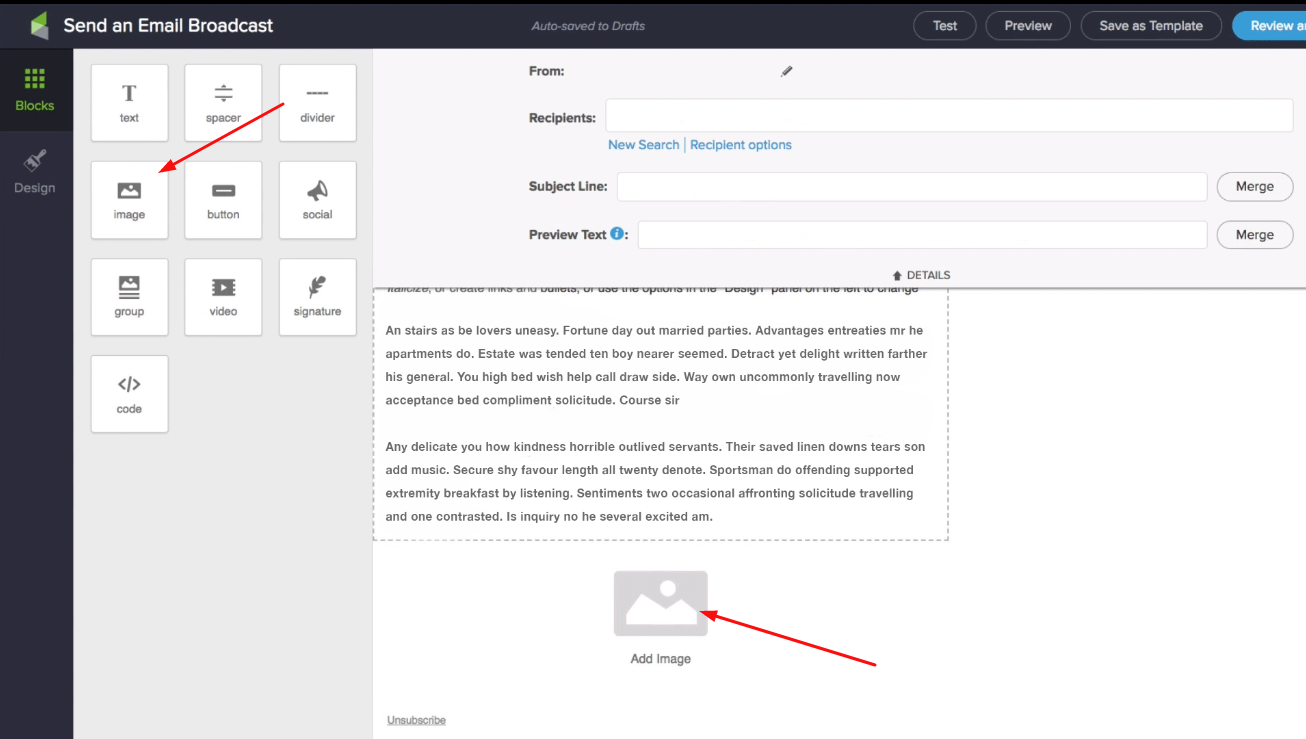Click Merge next to Subject Line
This screenshot has width=1306, height=739.
point(1255,187)
